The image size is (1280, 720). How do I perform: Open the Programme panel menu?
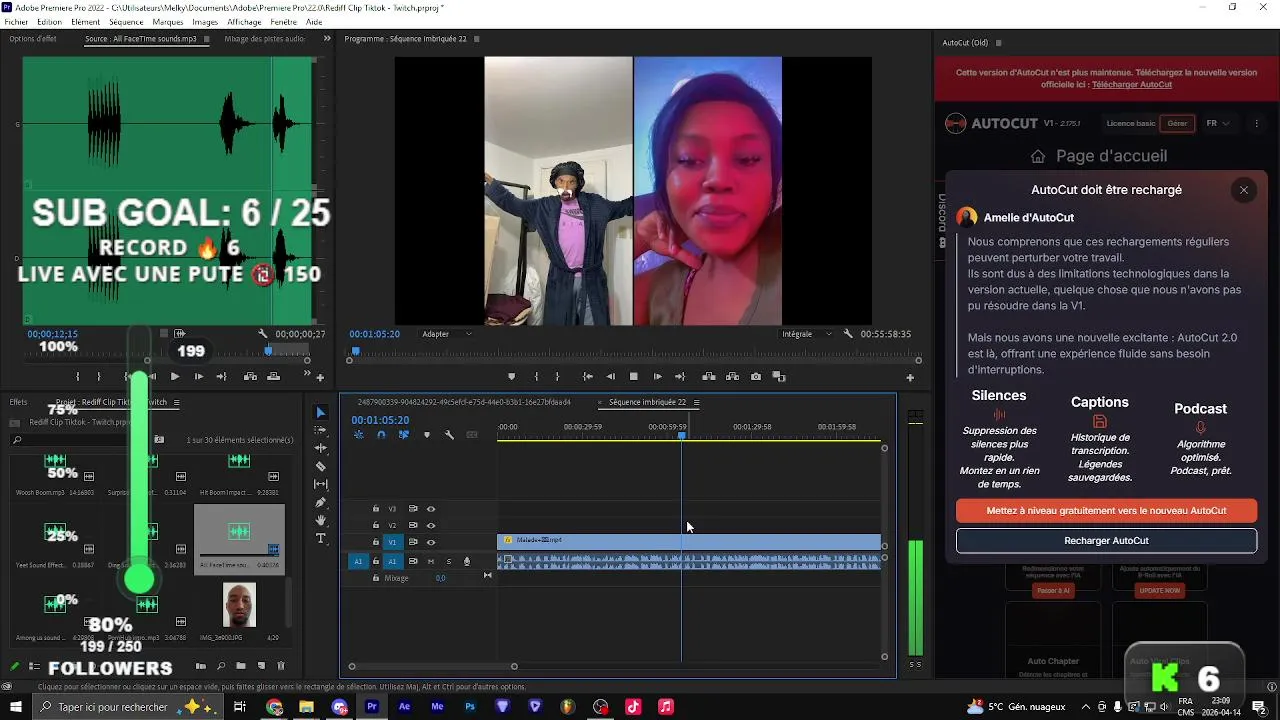pyautogui.click(x=476, y=39)
